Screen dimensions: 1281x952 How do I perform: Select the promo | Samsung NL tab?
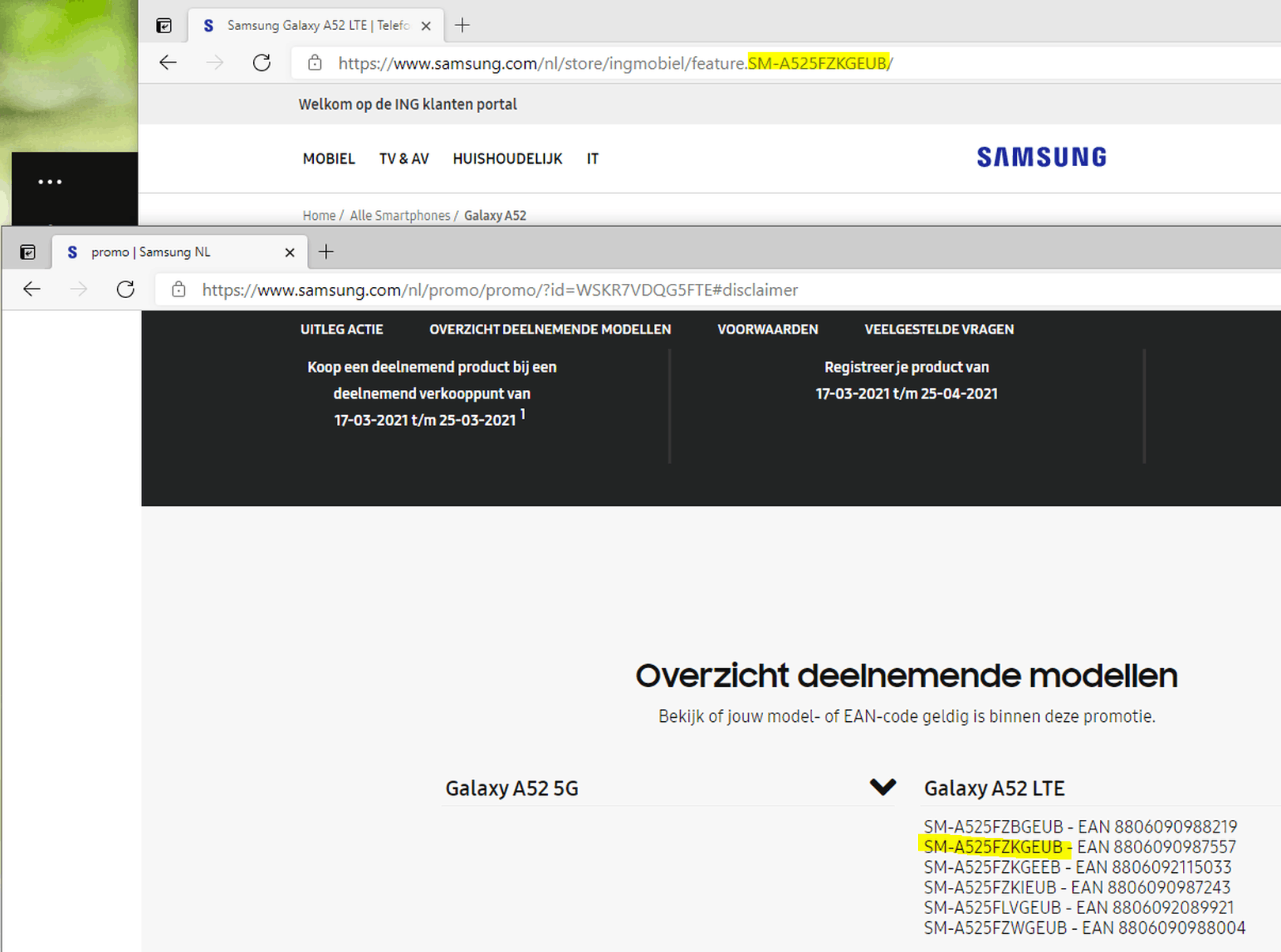pos(179,252)
